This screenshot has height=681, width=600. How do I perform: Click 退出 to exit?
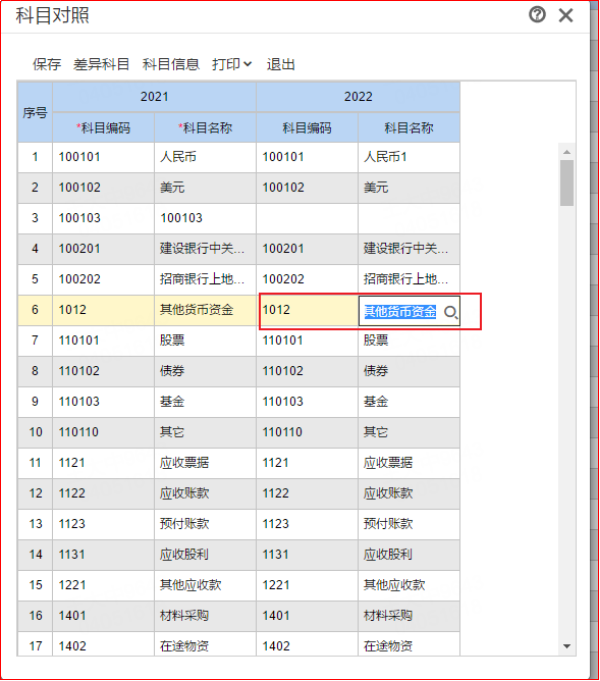281,64
